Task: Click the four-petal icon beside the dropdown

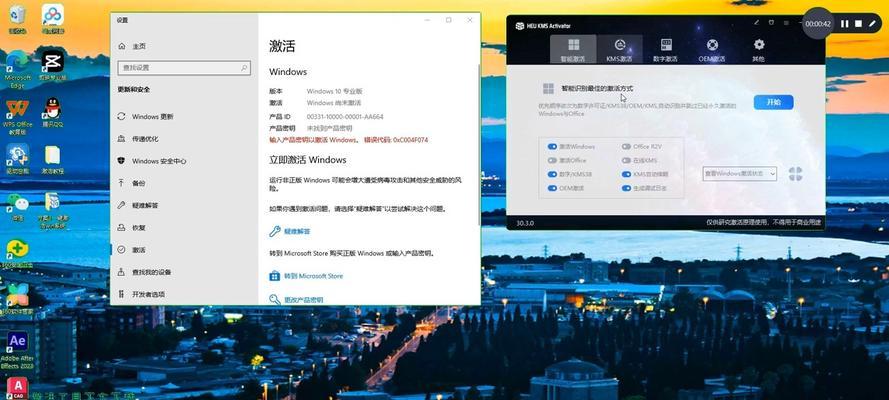Action: click(795, 174)
